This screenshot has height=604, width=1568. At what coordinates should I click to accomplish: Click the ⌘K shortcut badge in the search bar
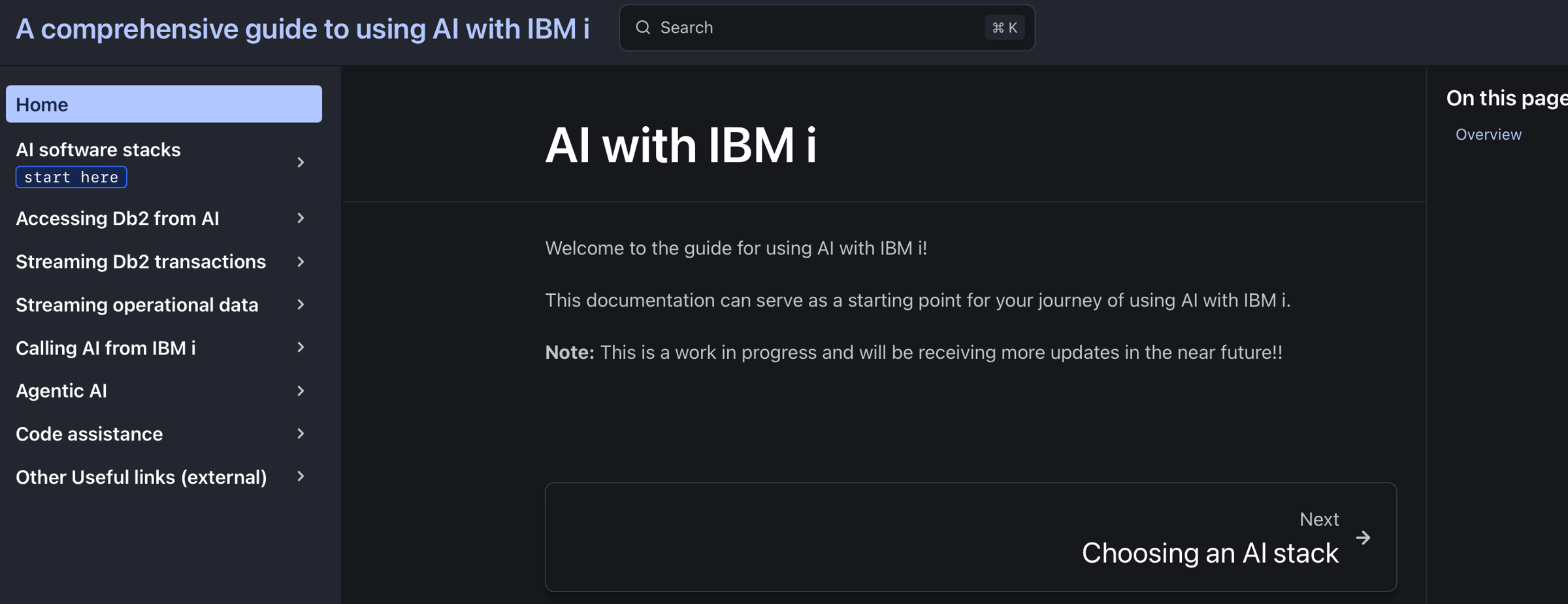1004,27
